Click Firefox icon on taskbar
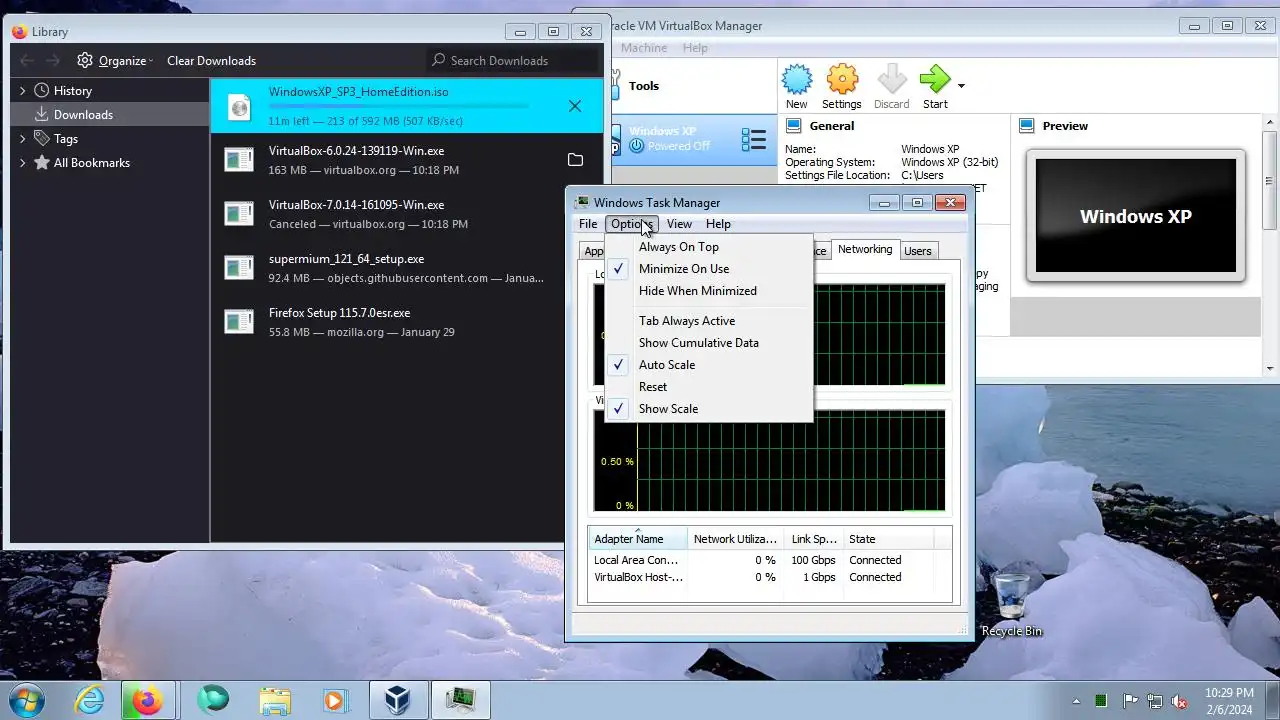The height and width of the screenshot is (720, 1280). click(148, 700)
